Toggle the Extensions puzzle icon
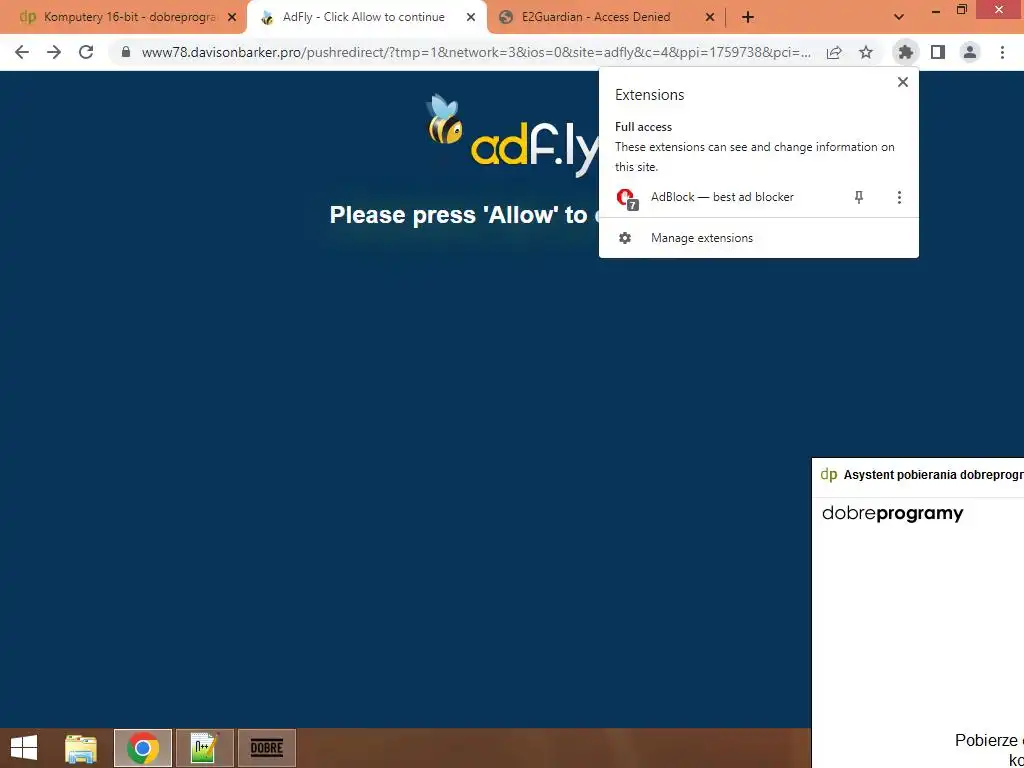 pos(905,52)
